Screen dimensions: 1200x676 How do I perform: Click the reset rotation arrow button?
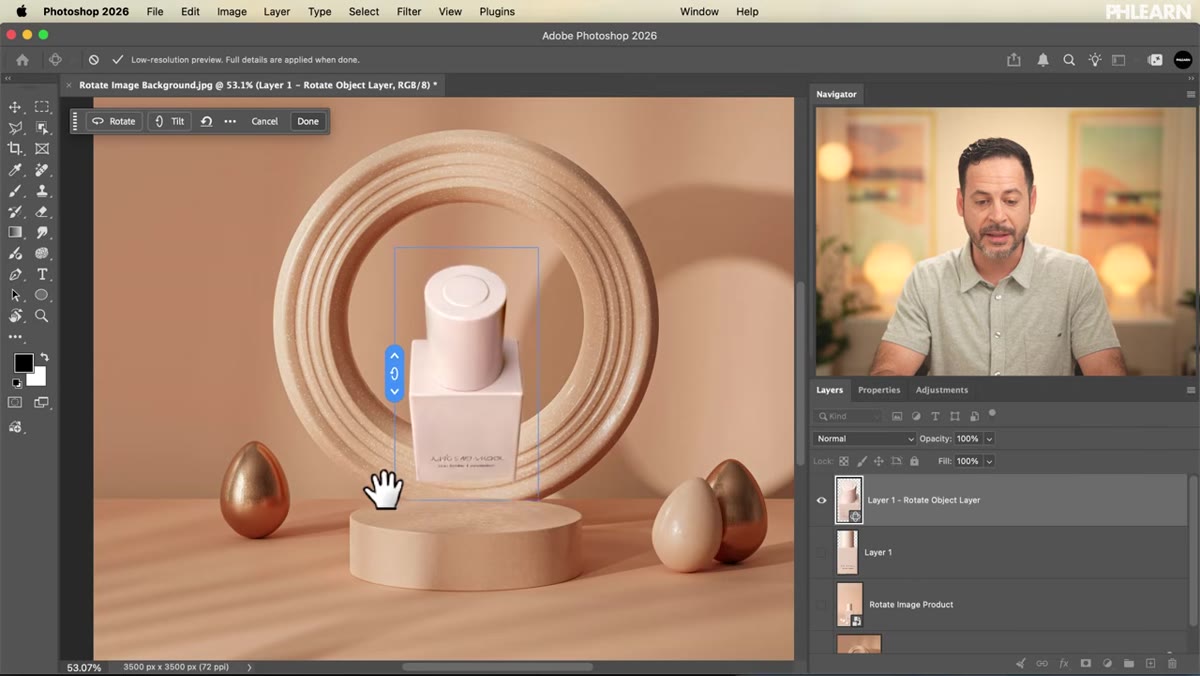[x=206, y=121]
